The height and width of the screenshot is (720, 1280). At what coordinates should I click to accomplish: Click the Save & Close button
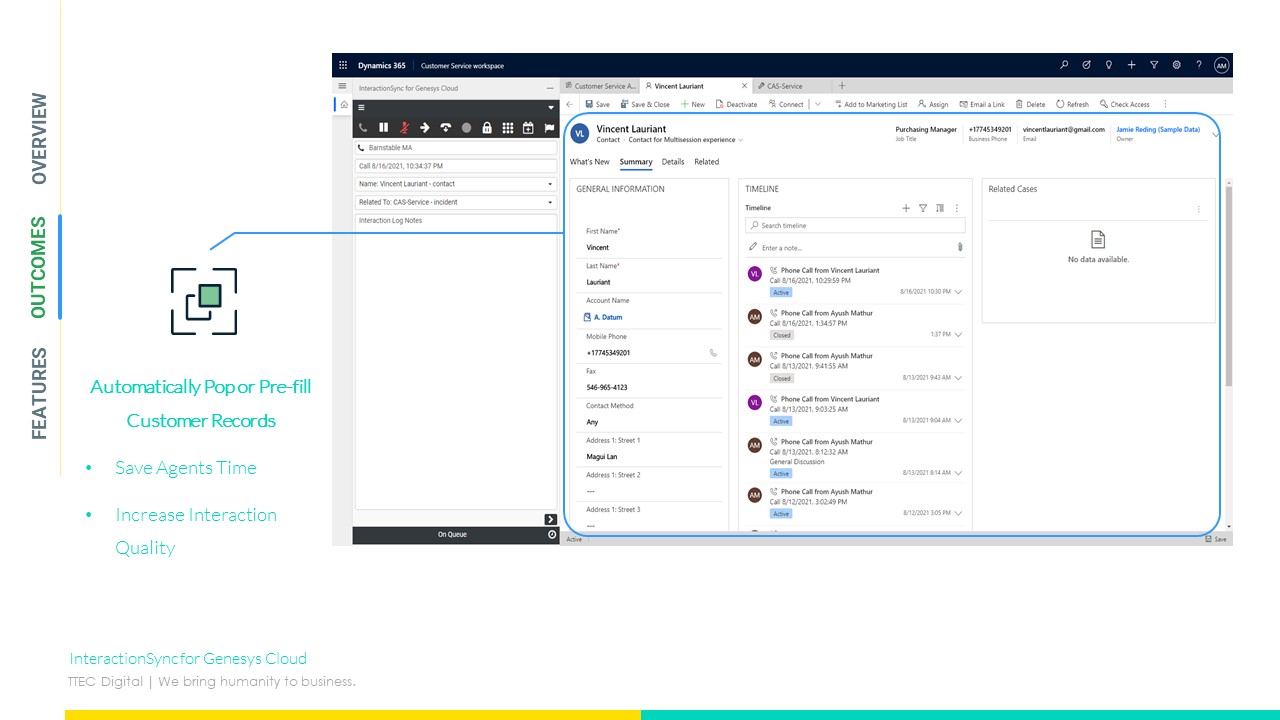[645, 104]
